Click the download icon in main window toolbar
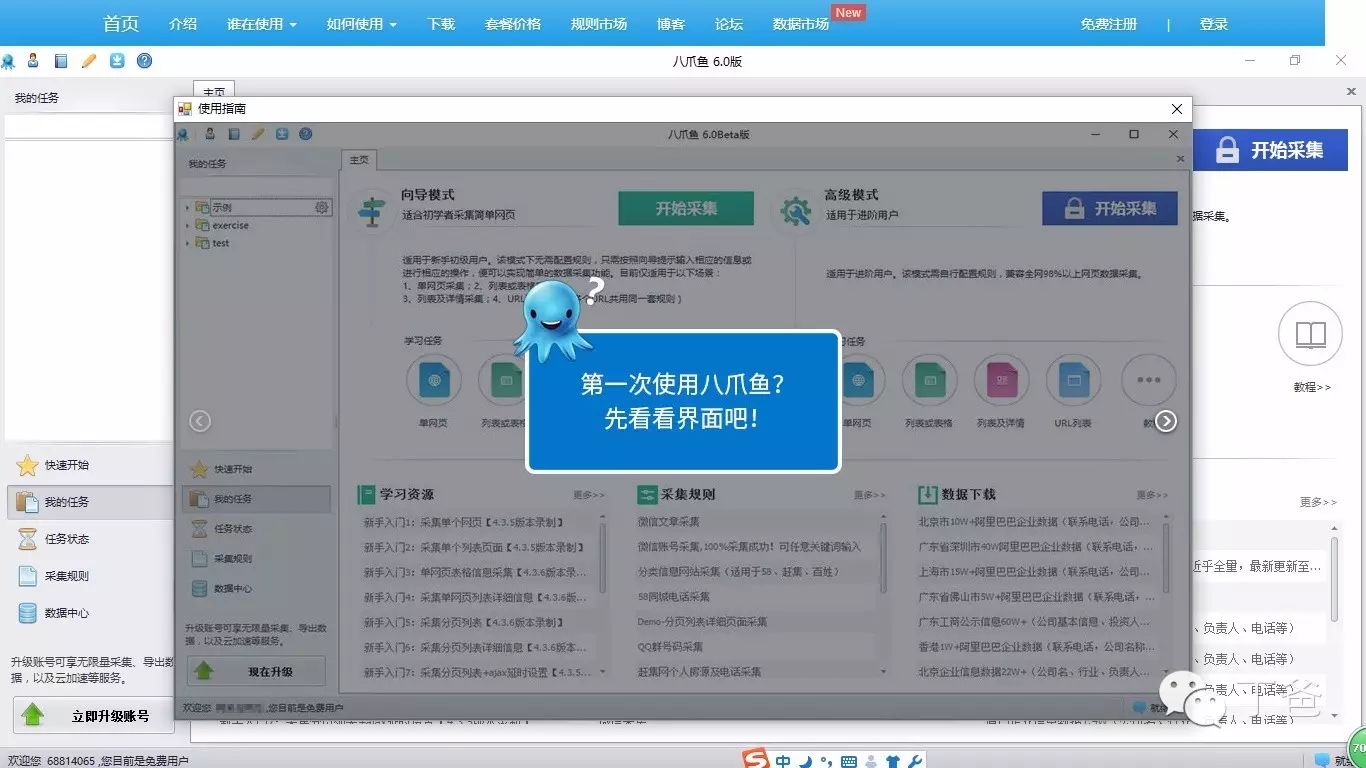The height and width of the screenshot is (768, 1366). point(117,61)
